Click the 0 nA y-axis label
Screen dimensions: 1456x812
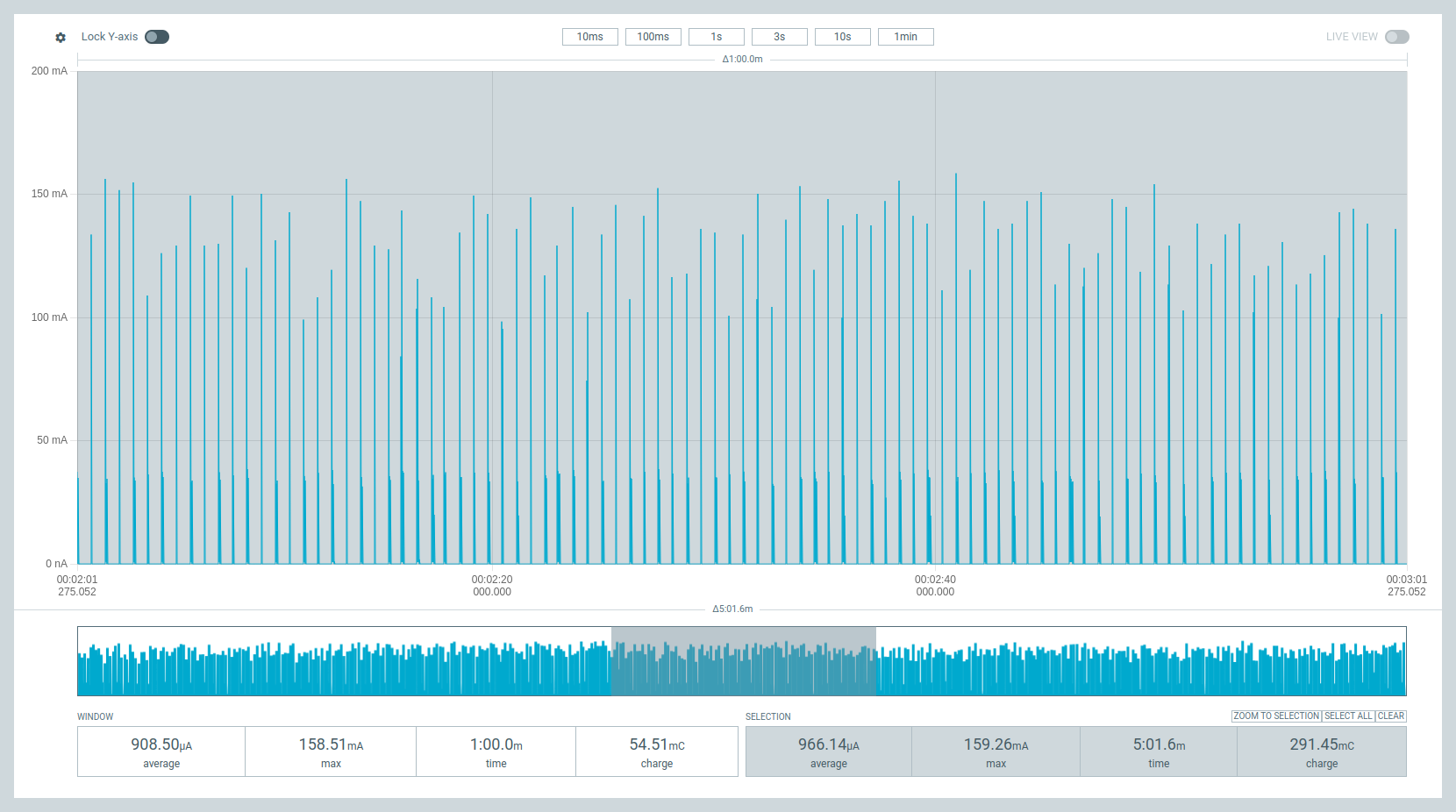[56, 564]
